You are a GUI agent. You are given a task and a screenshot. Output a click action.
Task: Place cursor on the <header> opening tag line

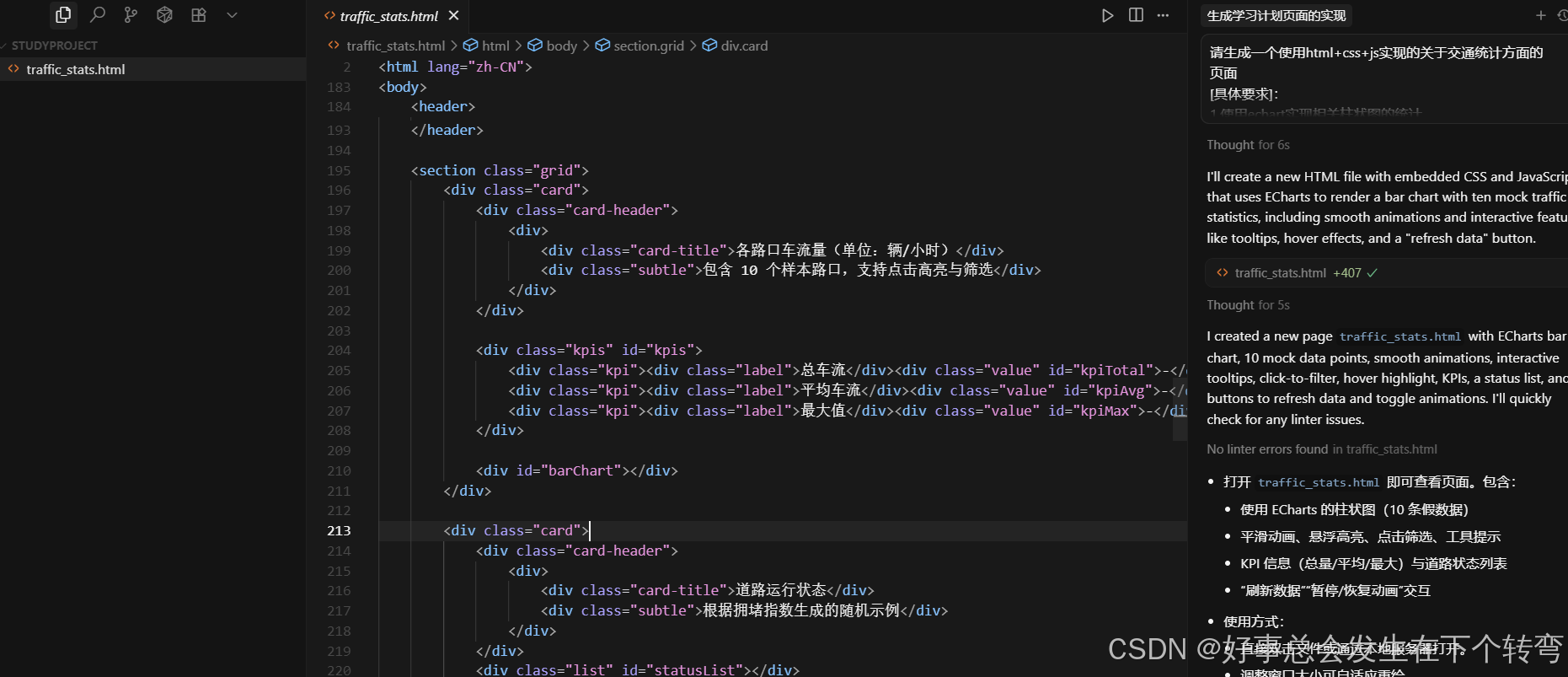443,106
